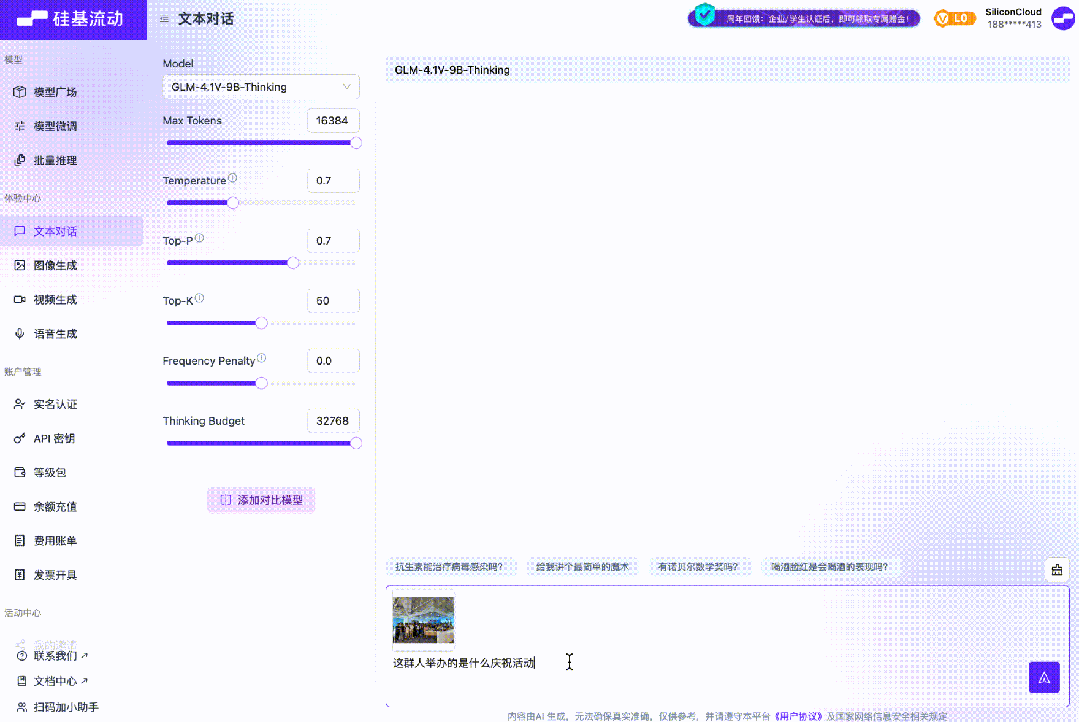1079x722 pixels.
Task: Open API 密钥 page in sidebar
Action: coord(54,438)
